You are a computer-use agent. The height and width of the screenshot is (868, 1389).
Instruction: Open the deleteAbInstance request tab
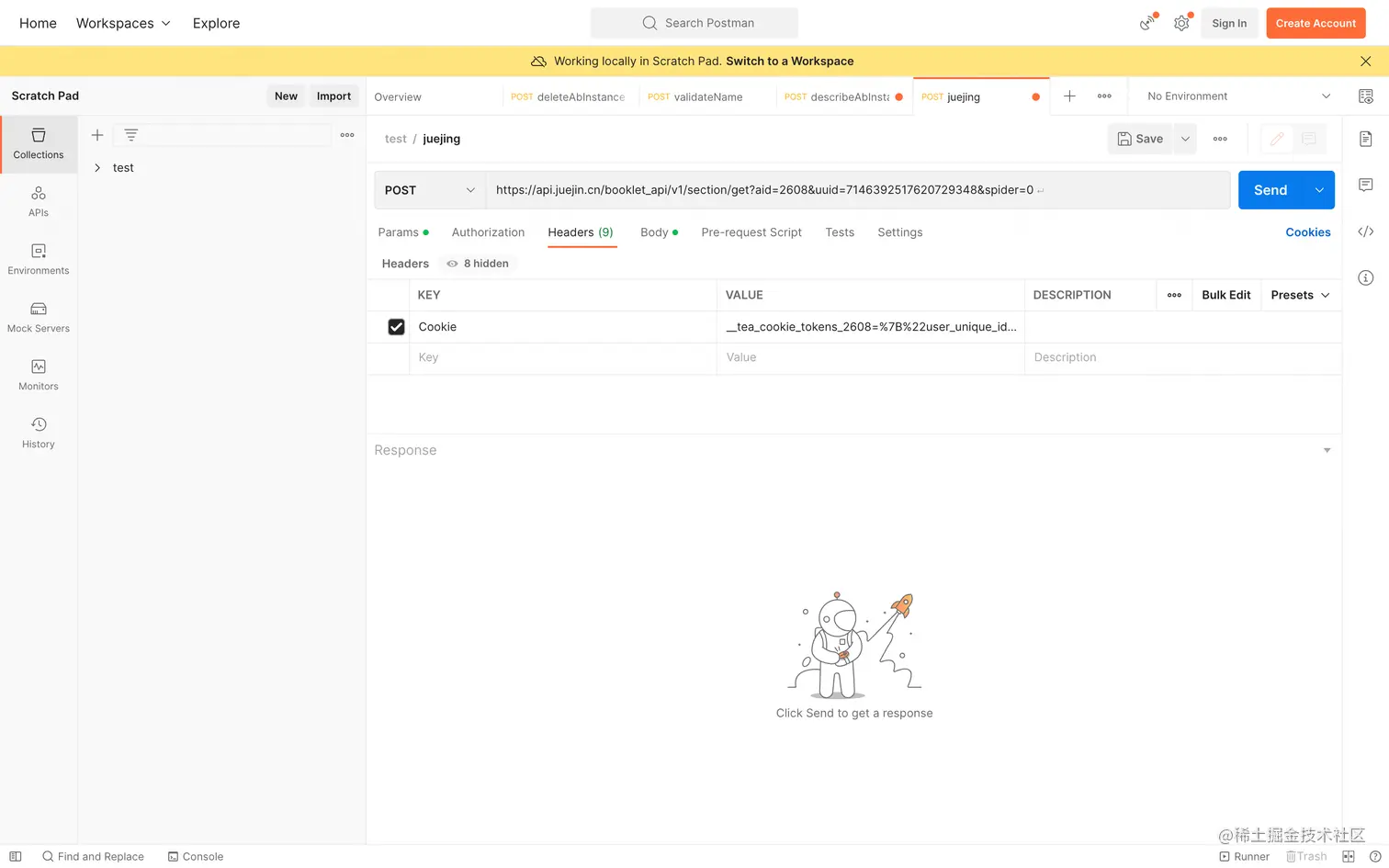(570, 96)
